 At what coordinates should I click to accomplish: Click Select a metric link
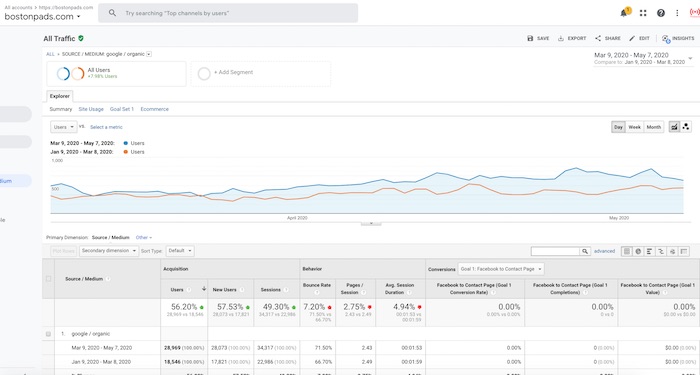point(106,127)
